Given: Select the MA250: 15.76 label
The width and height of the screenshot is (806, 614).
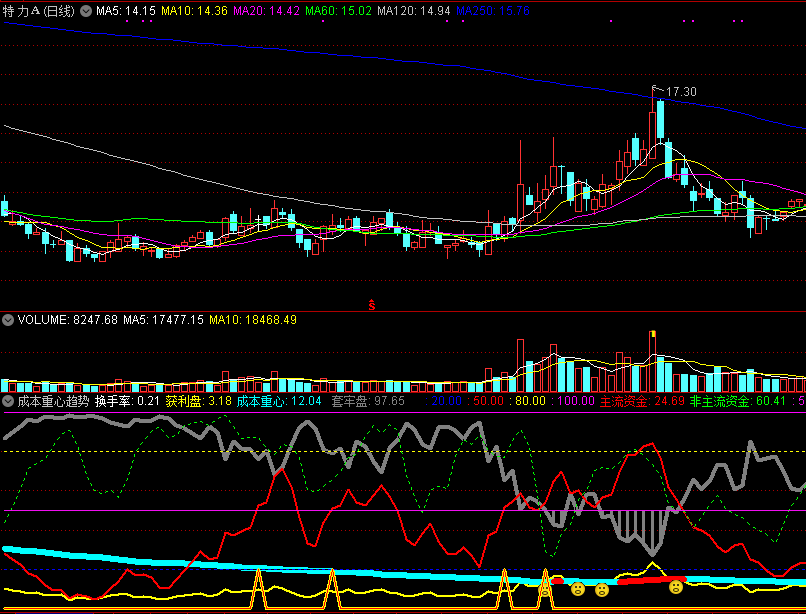Looking at the screenshot, I should coord(493,11).
